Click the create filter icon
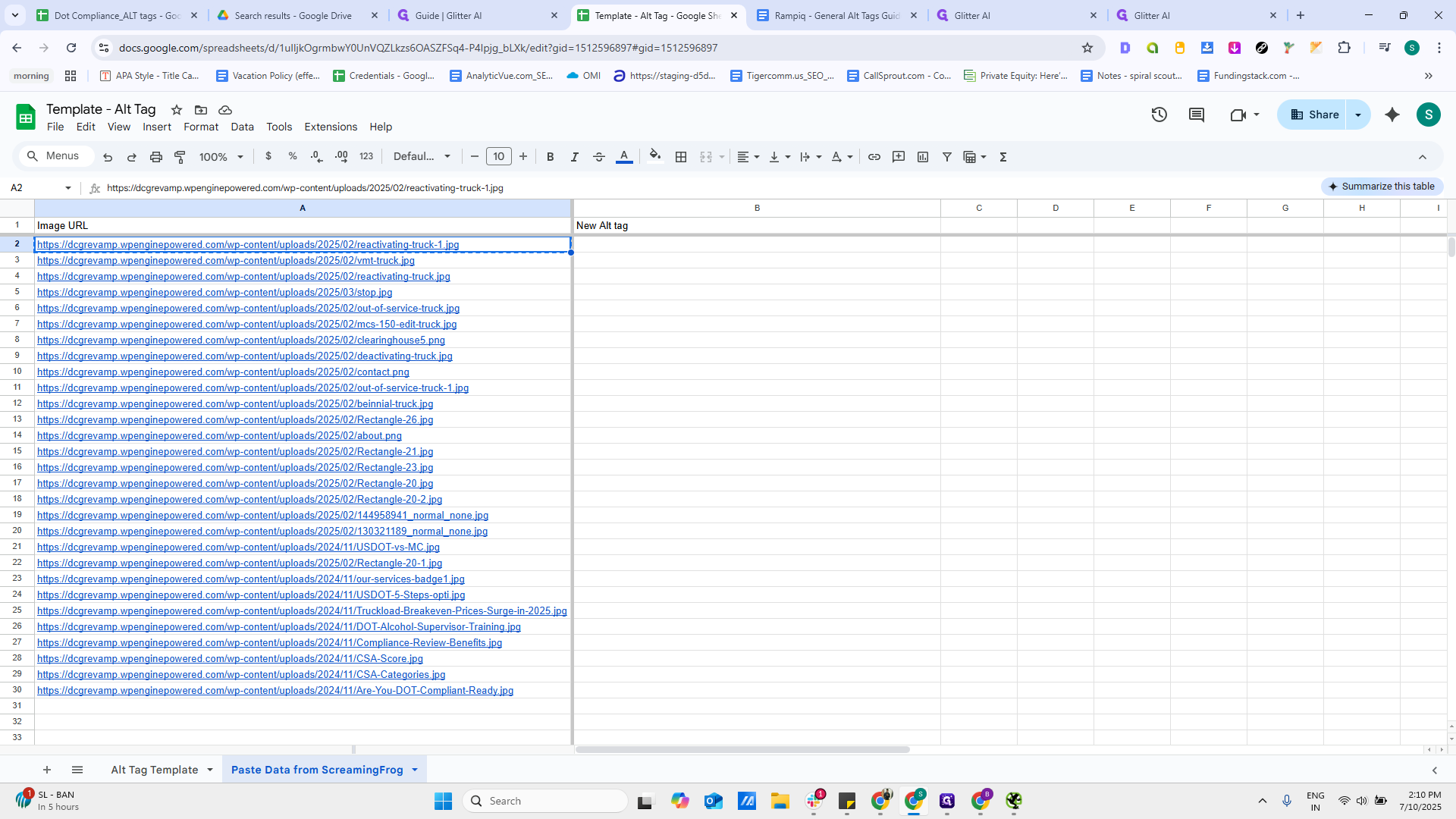The image size is (1456, 819). 947,157
